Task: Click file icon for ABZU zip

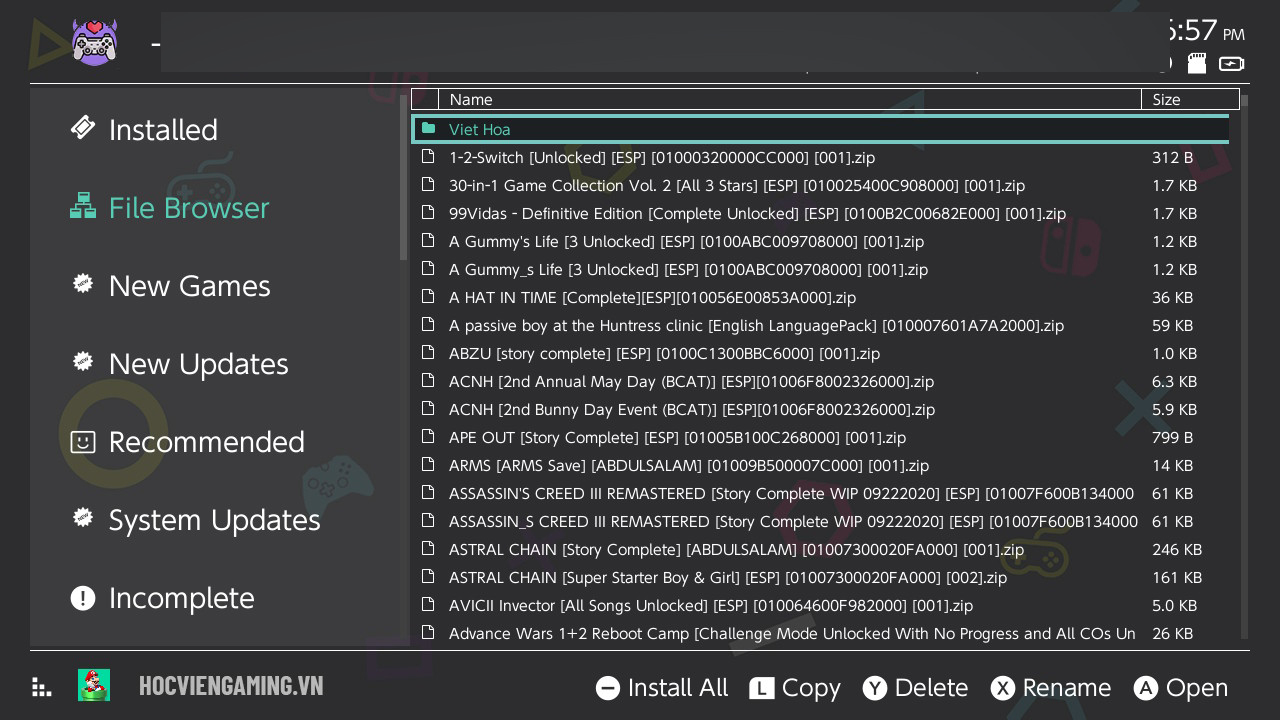Action: click(428, 353)
